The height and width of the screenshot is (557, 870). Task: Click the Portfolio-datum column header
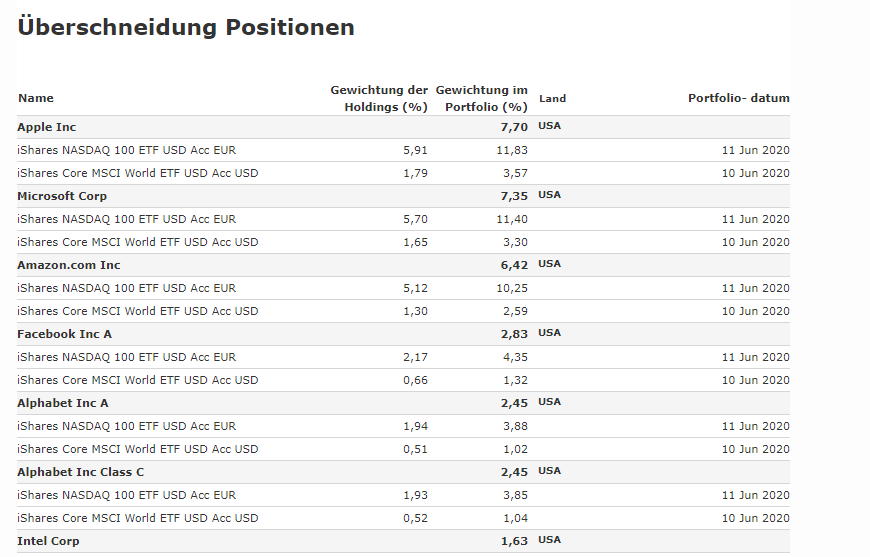[738, 98]
